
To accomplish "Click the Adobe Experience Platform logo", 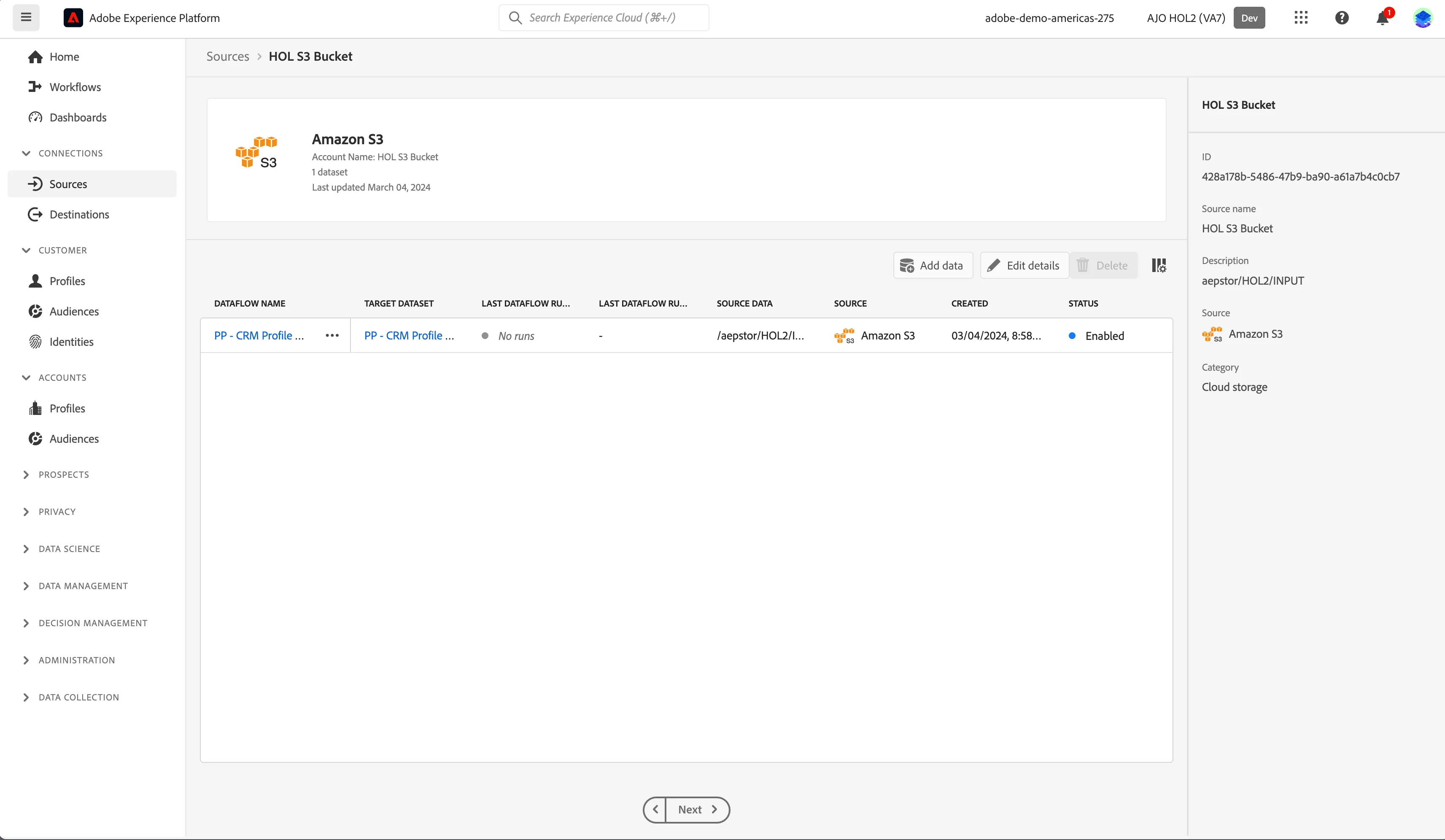I will pyautogui.click(x=73, y=18).
